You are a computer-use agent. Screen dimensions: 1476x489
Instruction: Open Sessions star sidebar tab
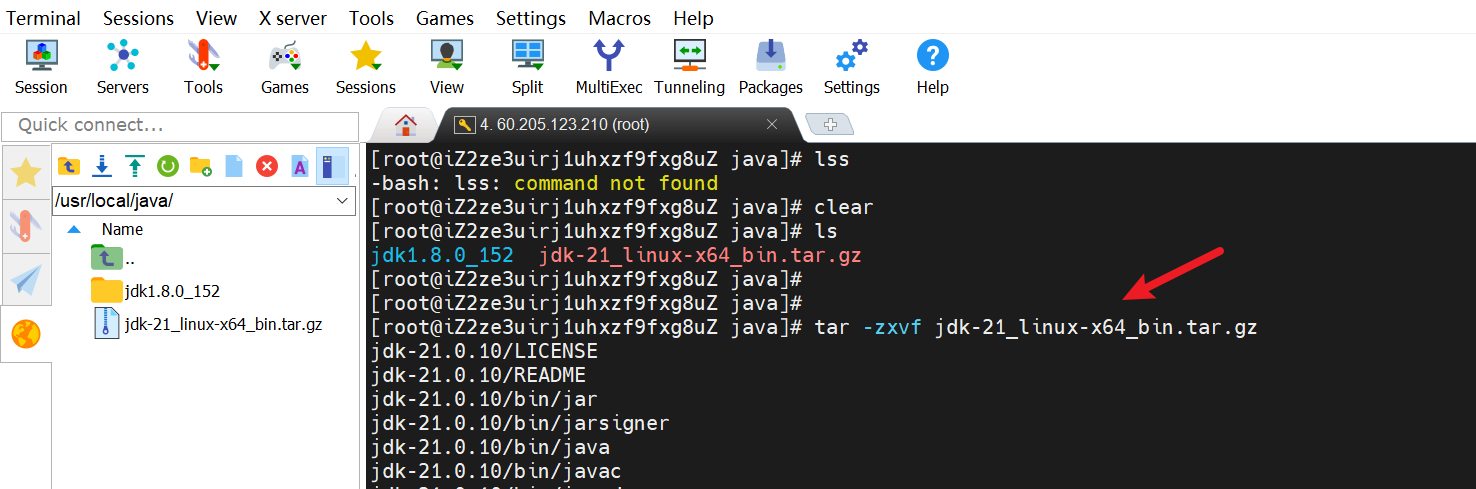tap(26, 173)
